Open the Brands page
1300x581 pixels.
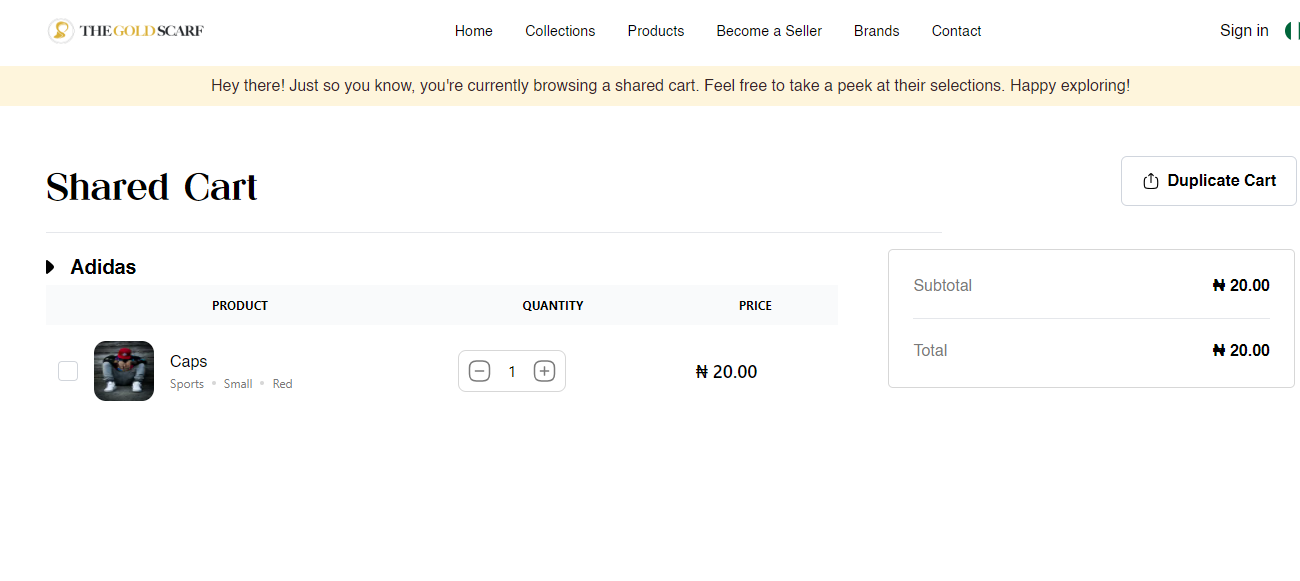pyautogui.click(x=876, y=31)
